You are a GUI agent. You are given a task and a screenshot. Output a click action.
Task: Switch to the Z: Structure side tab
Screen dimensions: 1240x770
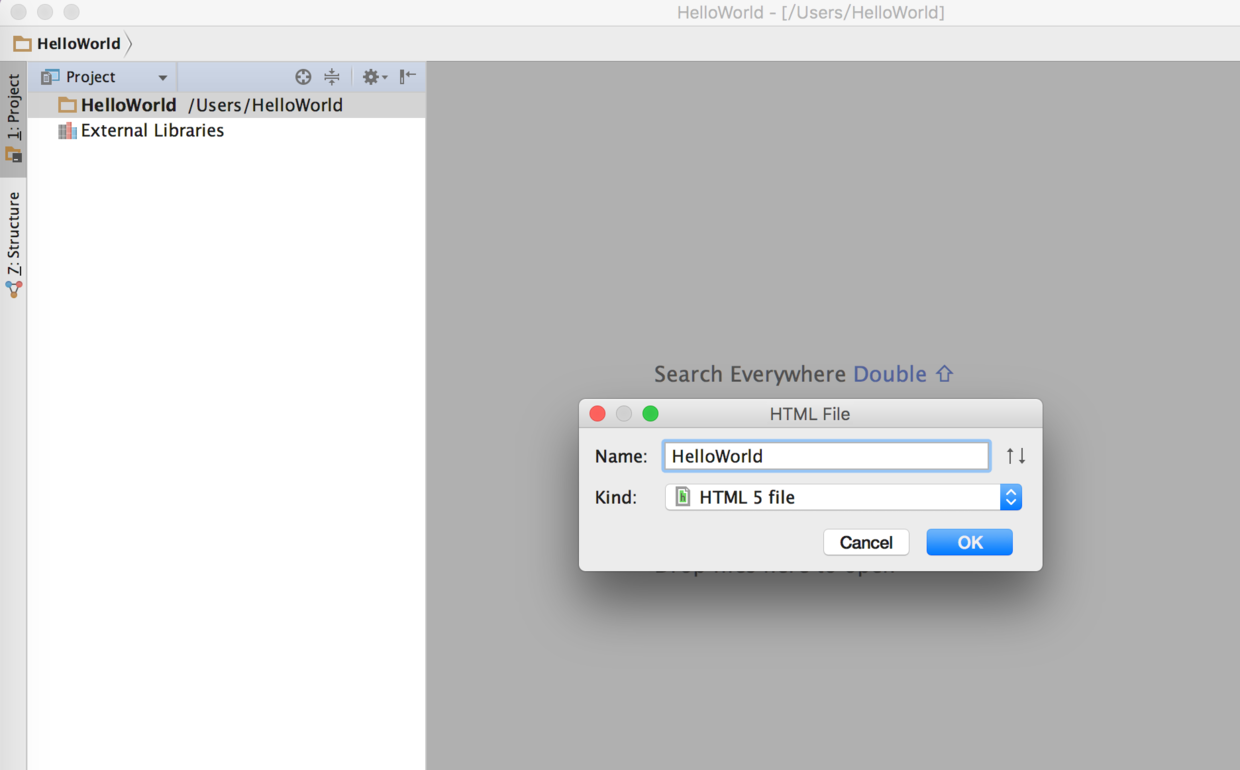coord(13,245)
